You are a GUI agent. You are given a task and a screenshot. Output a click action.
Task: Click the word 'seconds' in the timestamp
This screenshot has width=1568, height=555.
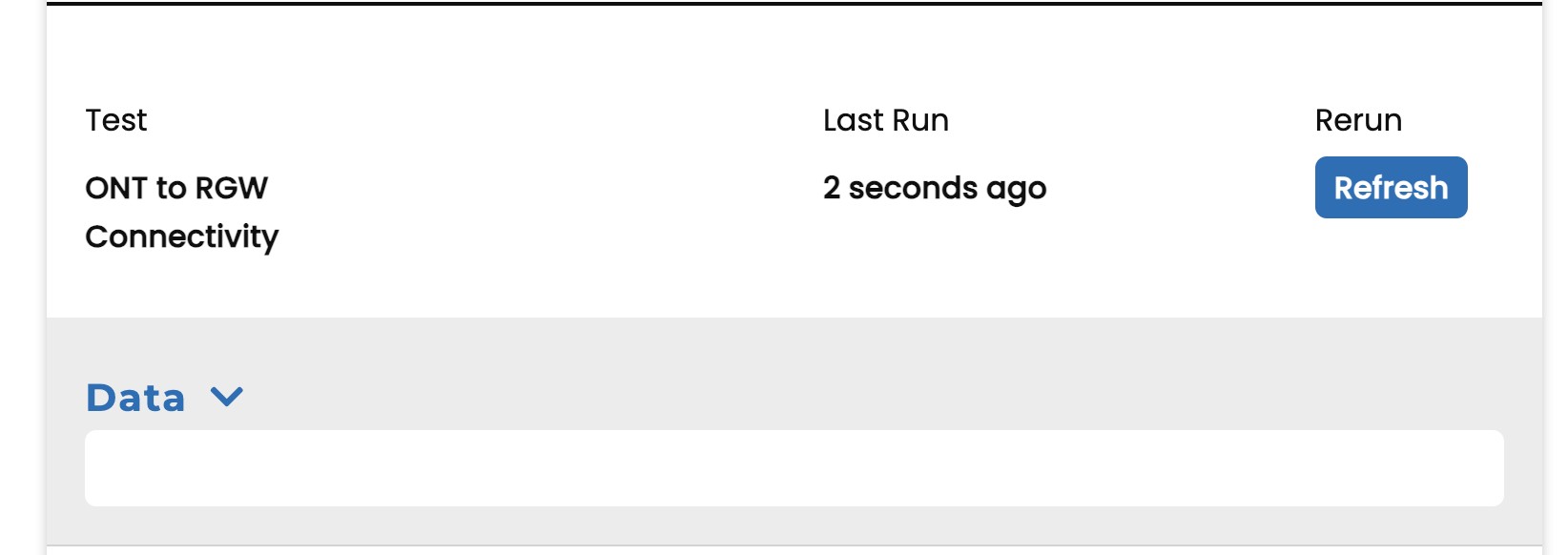(913, 189)
